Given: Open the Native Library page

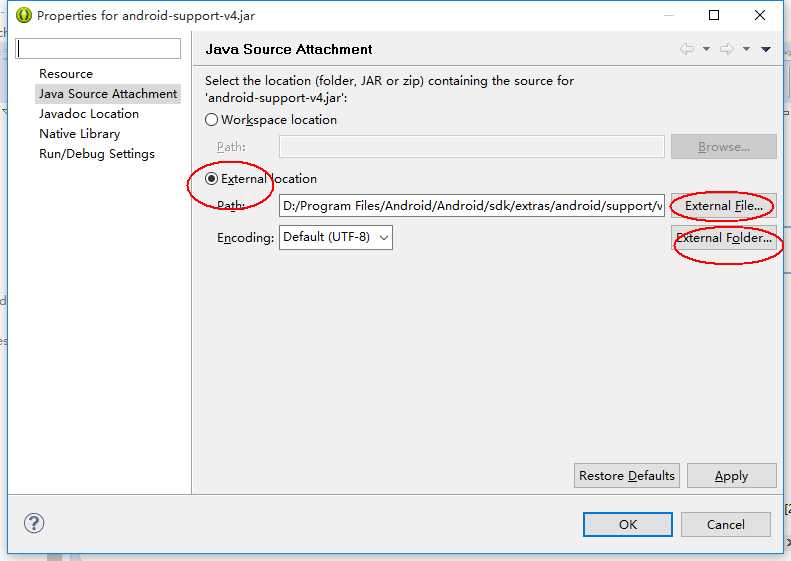Looking at the screenshot, I should pos(80,134).
